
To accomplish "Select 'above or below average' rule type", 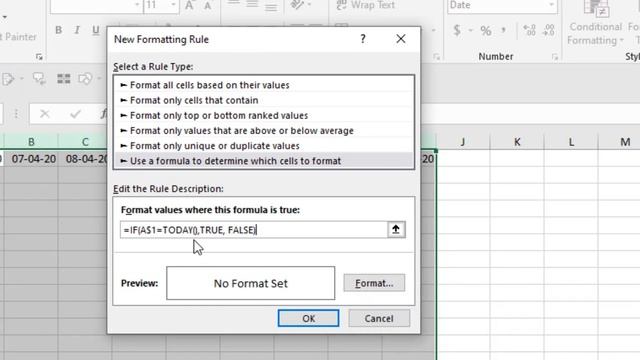I will [x=264, y=131].
